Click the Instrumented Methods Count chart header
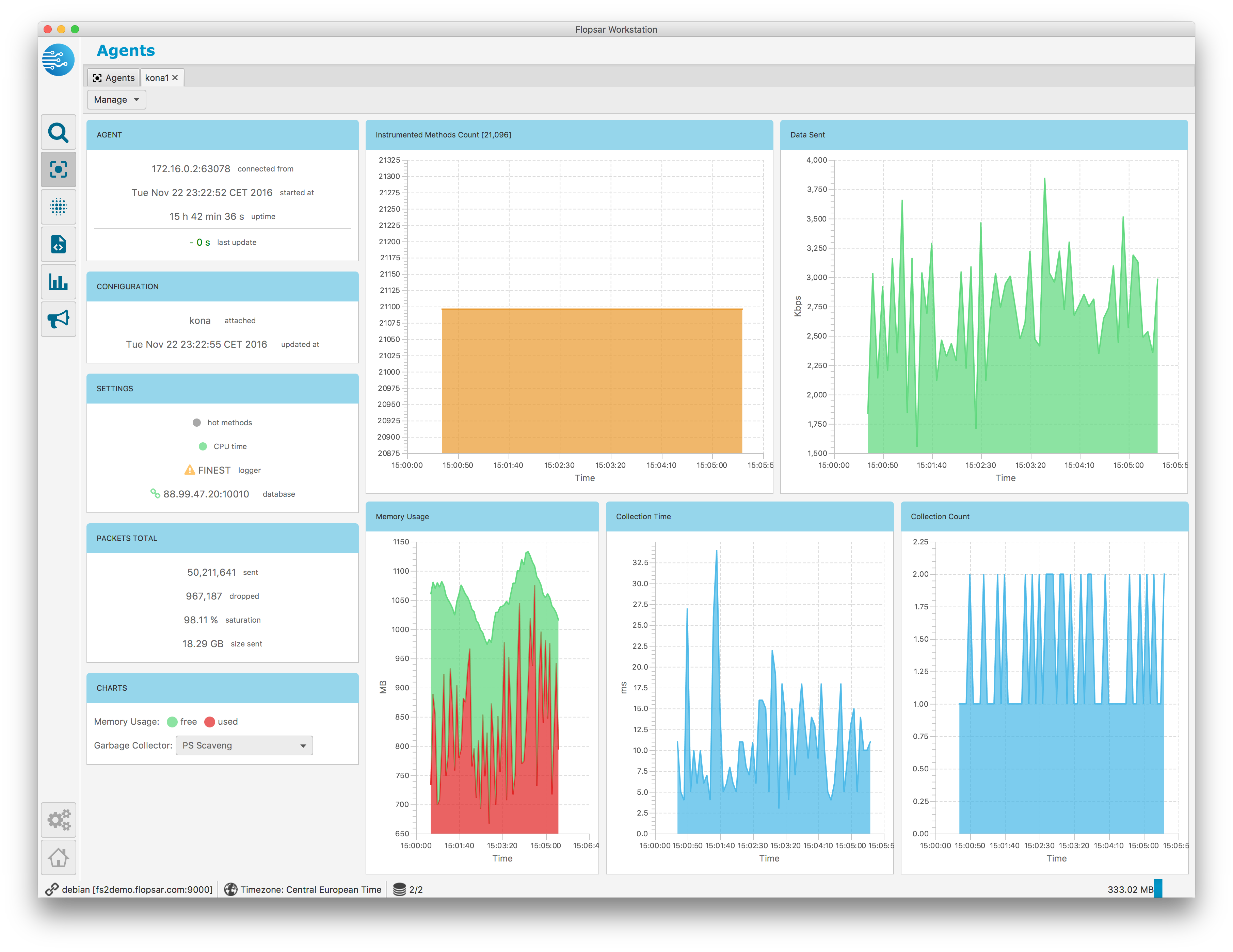 tap(569, 135)
